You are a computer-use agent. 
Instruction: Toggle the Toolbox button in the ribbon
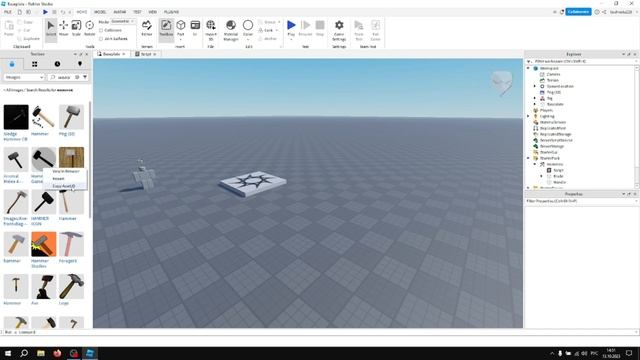pyautogui.click(x=166, y=29)
